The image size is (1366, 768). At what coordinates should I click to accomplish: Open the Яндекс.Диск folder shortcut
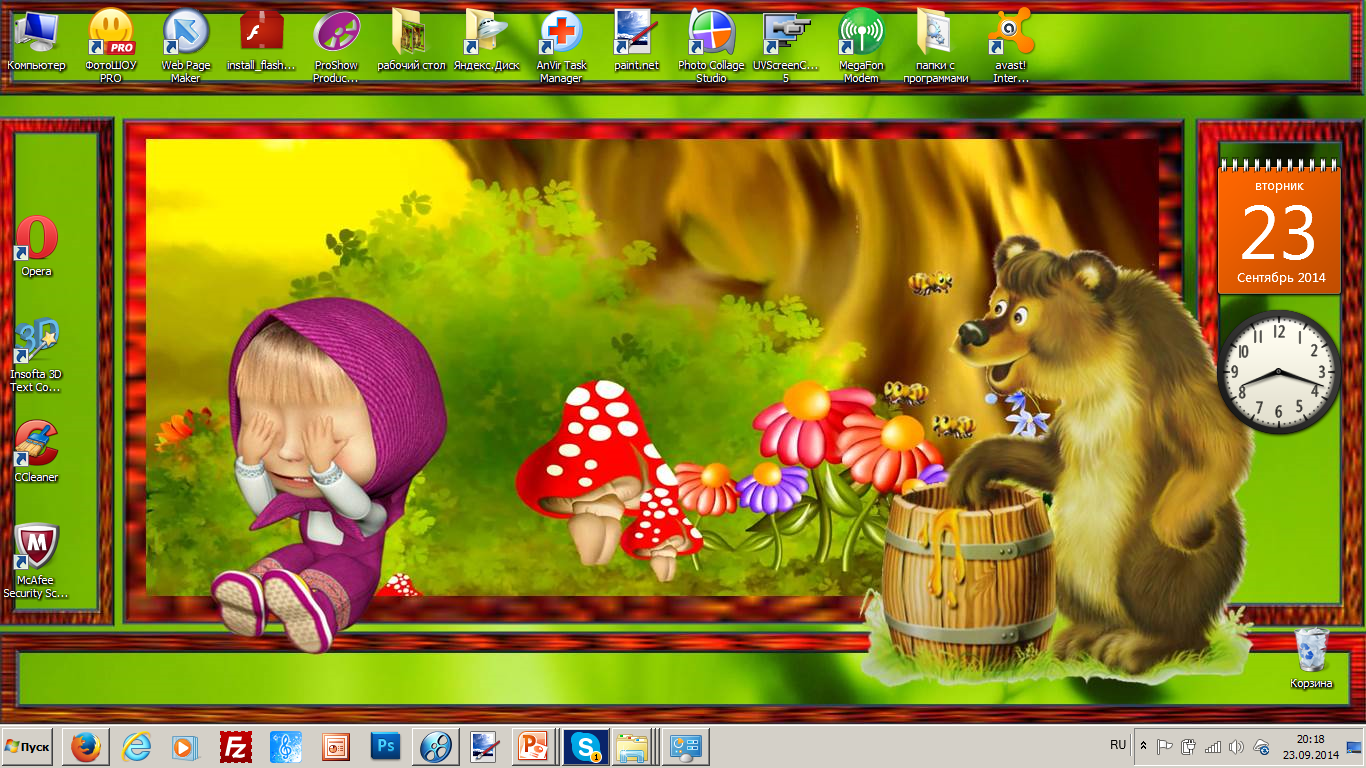(486, 34)
